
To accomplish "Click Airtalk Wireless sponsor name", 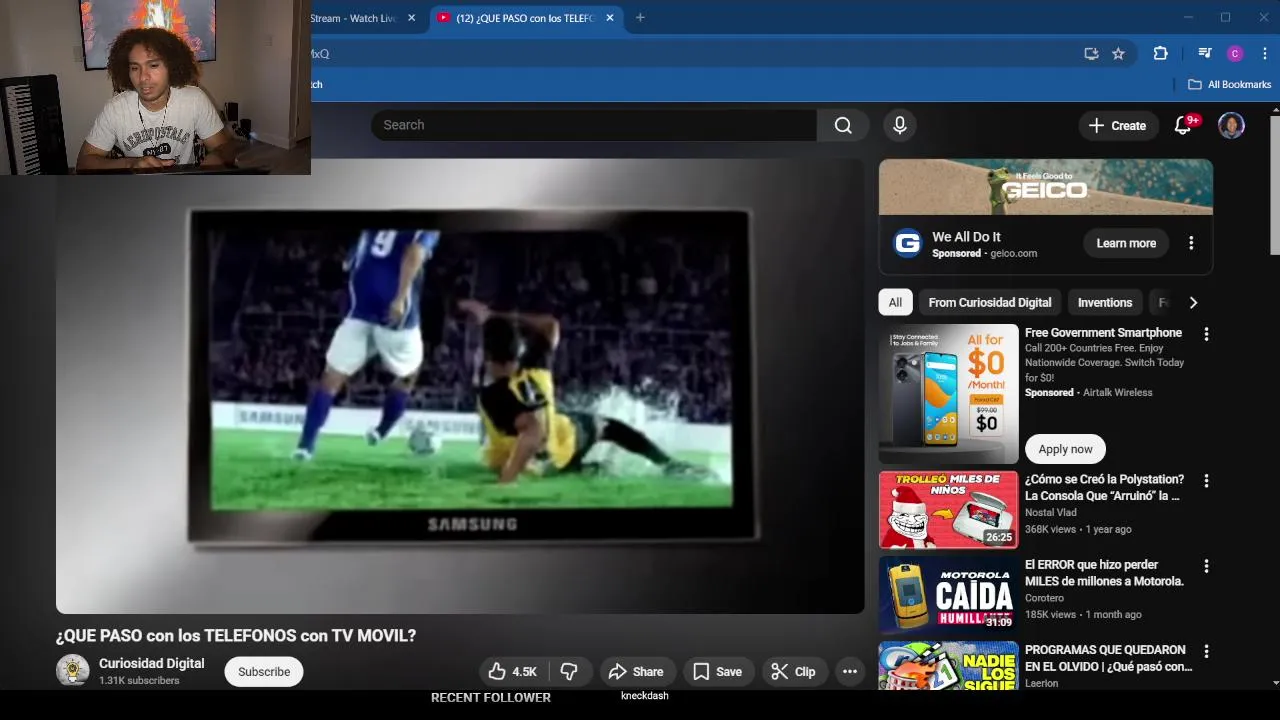I will point(1117,393).
